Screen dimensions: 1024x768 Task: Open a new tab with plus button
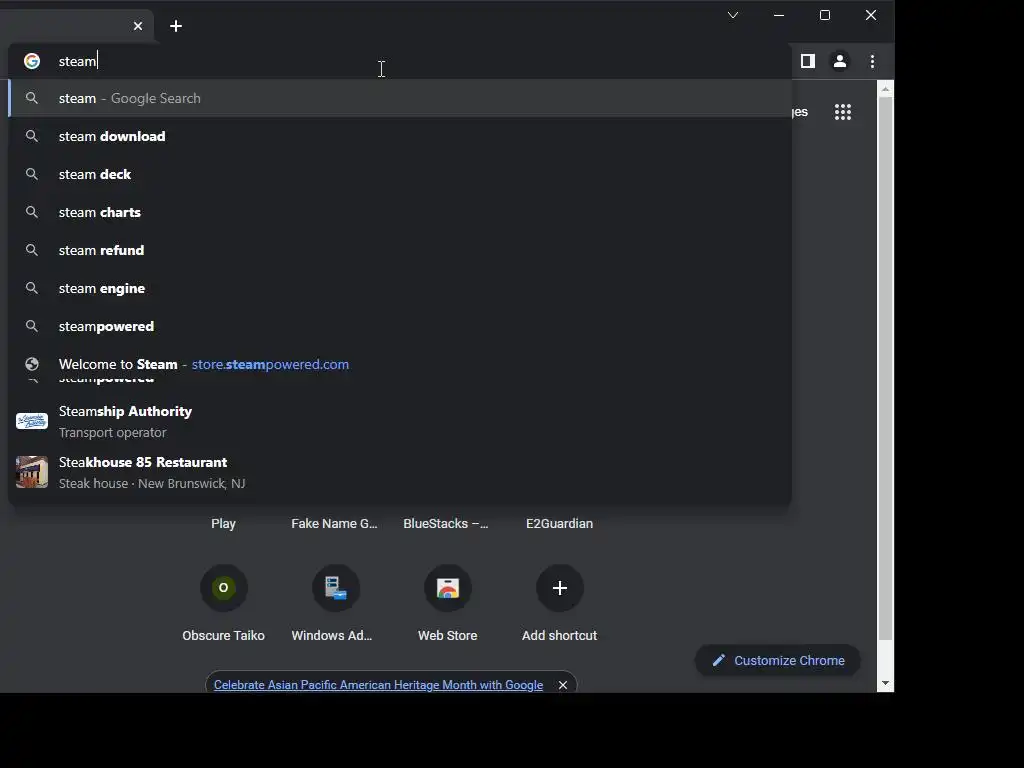point(176,26)
